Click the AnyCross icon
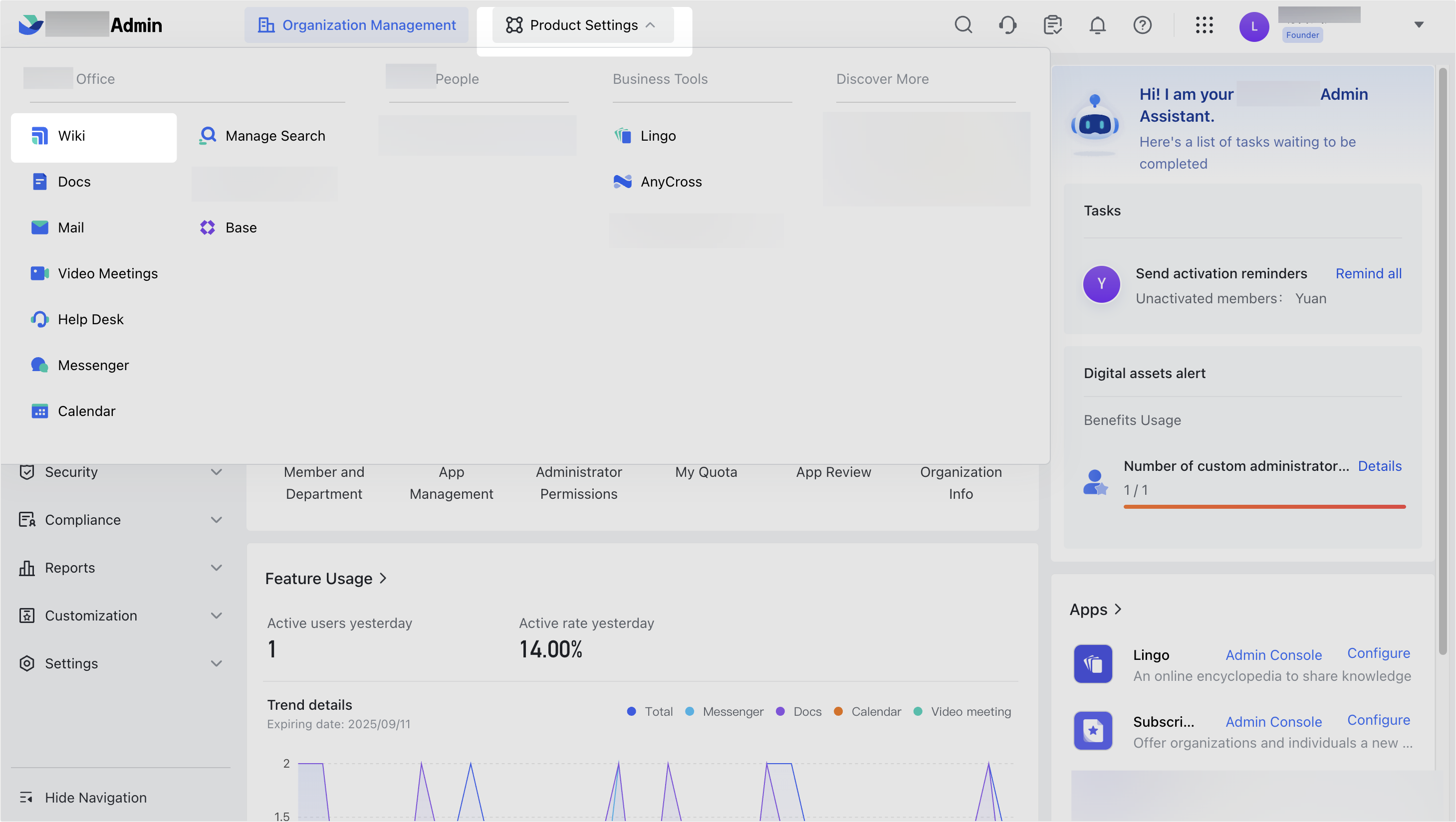Screen dimensions: 1456x822 click(x=622, y=182)
